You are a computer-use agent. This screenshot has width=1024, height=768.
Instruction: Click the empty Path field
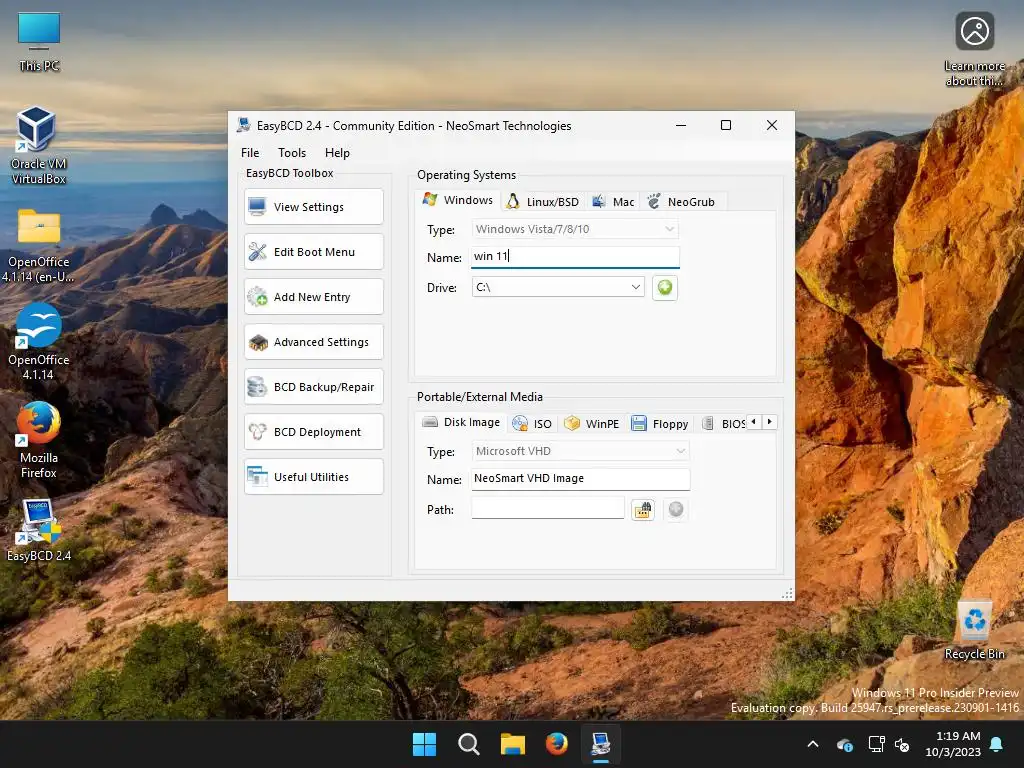[548, 508]
